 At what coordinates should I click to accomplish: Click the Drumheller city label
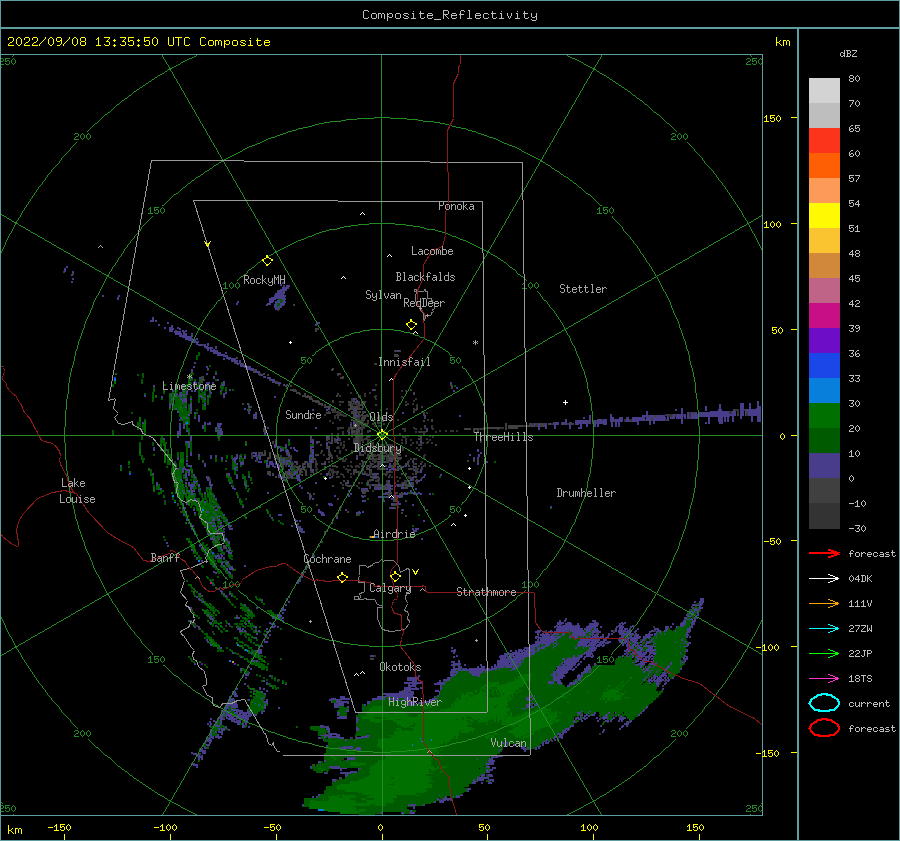pos(586,493)
